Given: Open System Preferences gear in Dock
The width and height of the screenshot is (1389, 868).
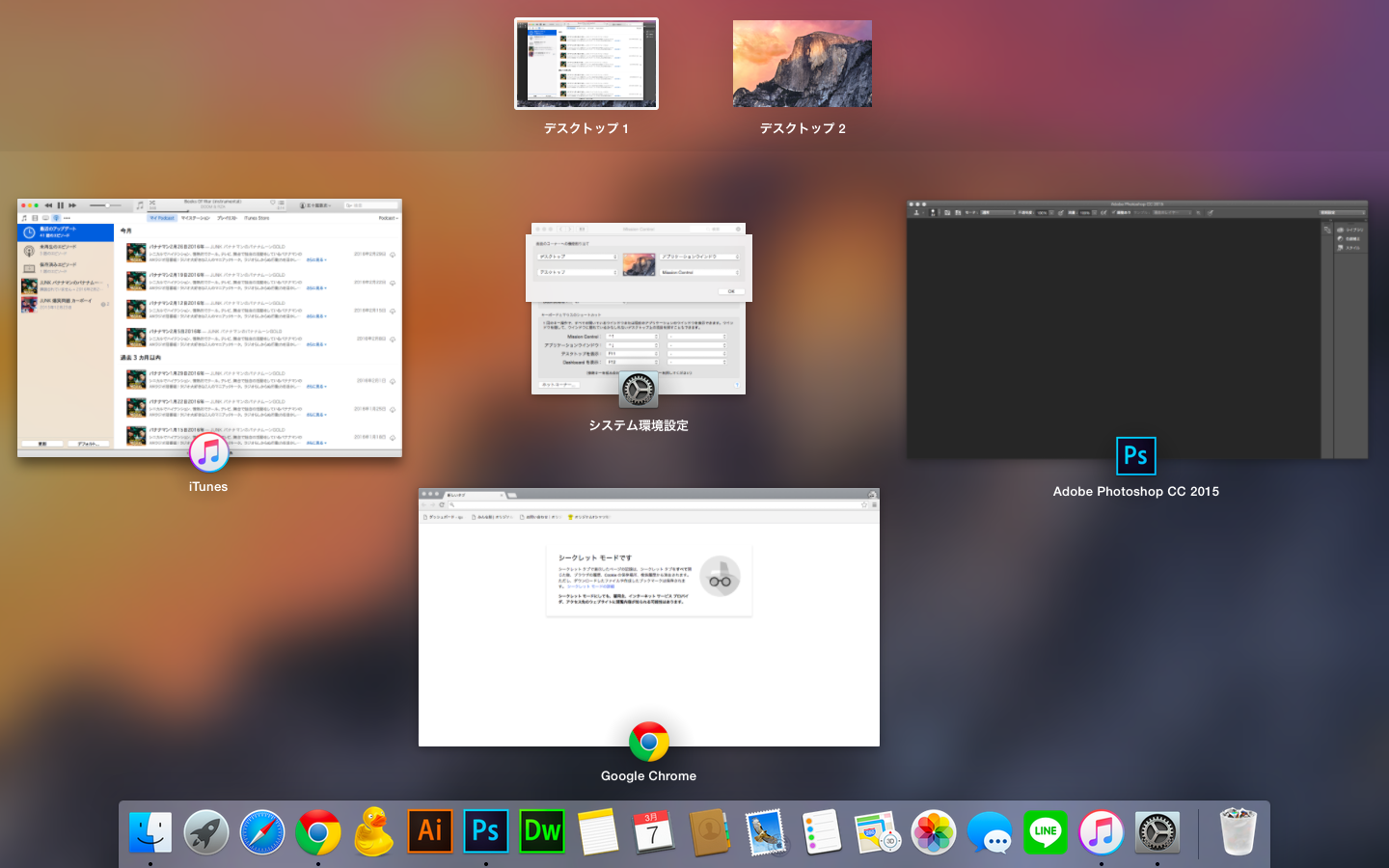Looking at the screenshot, I should tap(1157, 831).
